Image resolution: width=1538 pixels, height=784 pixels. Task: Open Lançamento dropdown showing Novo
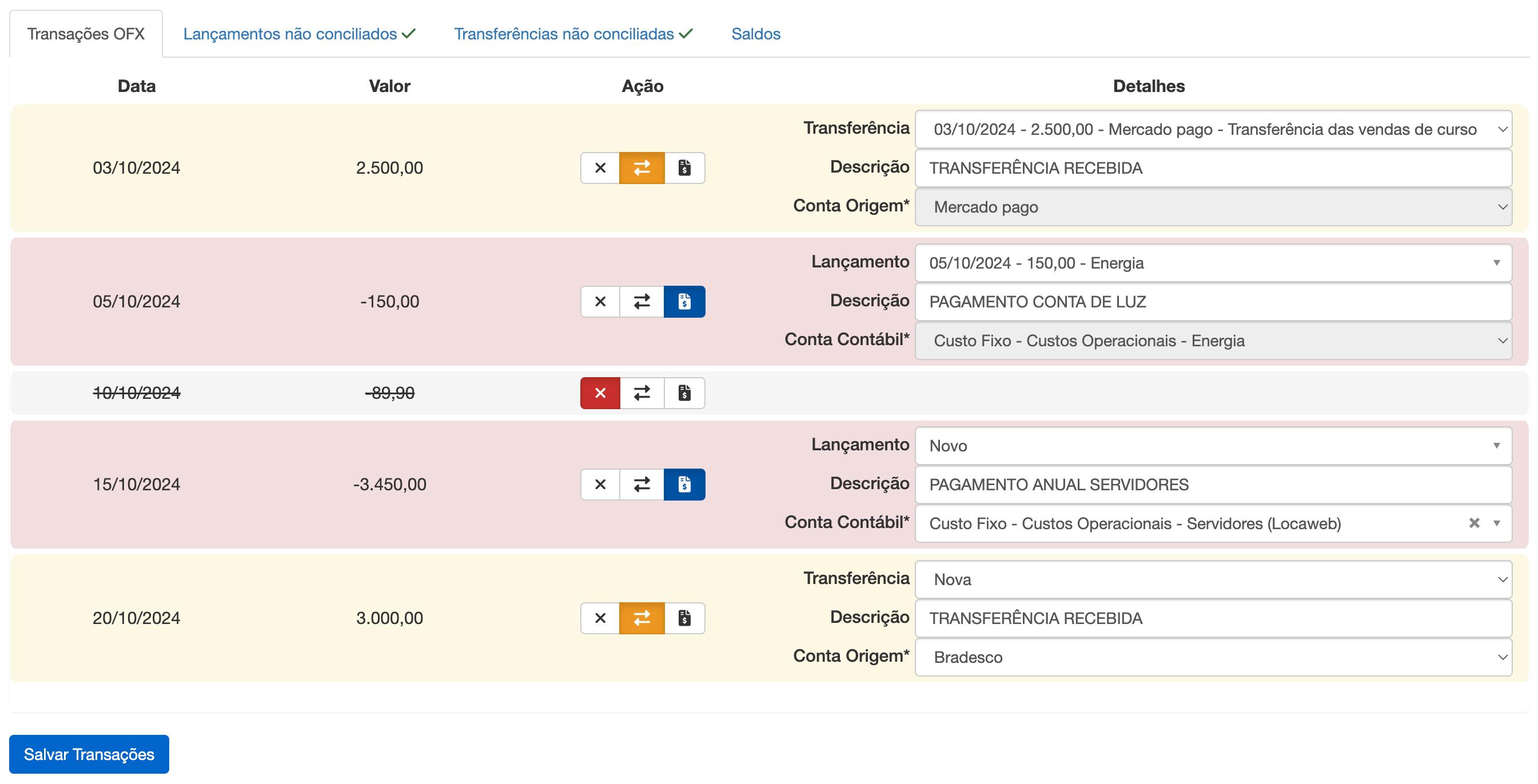coord(1213,445)
